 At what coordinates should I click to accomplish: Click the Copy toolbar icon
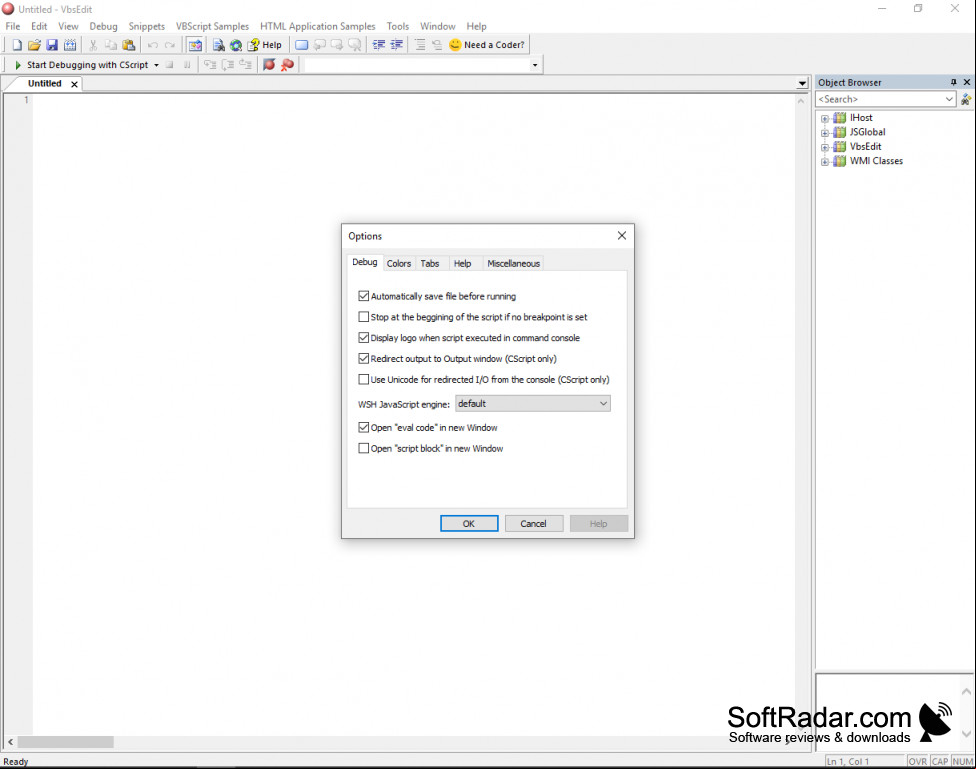point(111,45)
